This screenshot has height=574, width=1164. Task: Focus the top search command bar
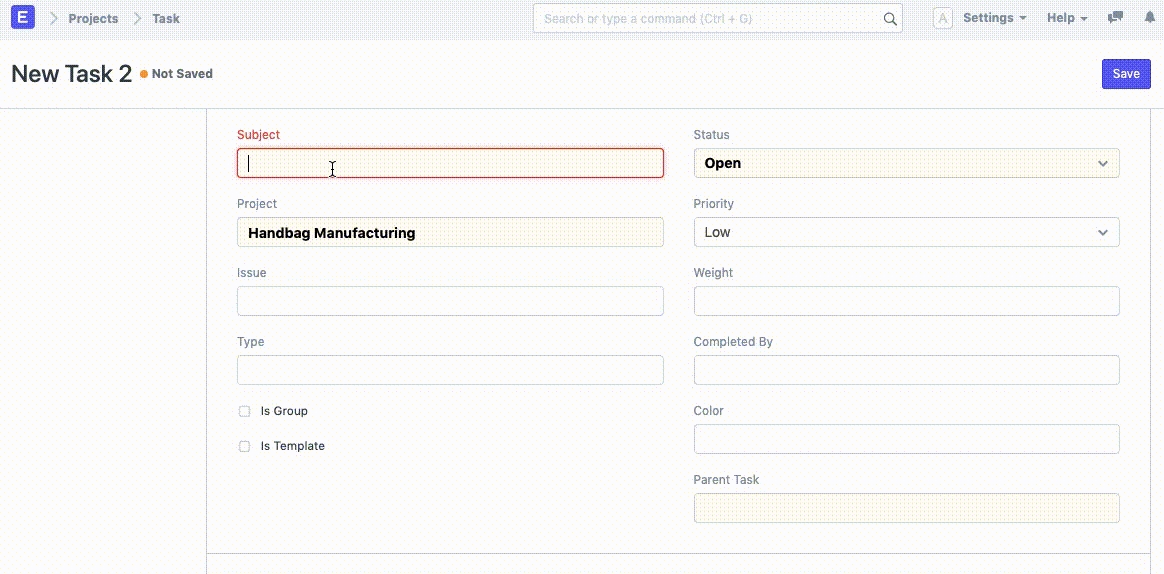pyautogui.click(x=710, y=19)
